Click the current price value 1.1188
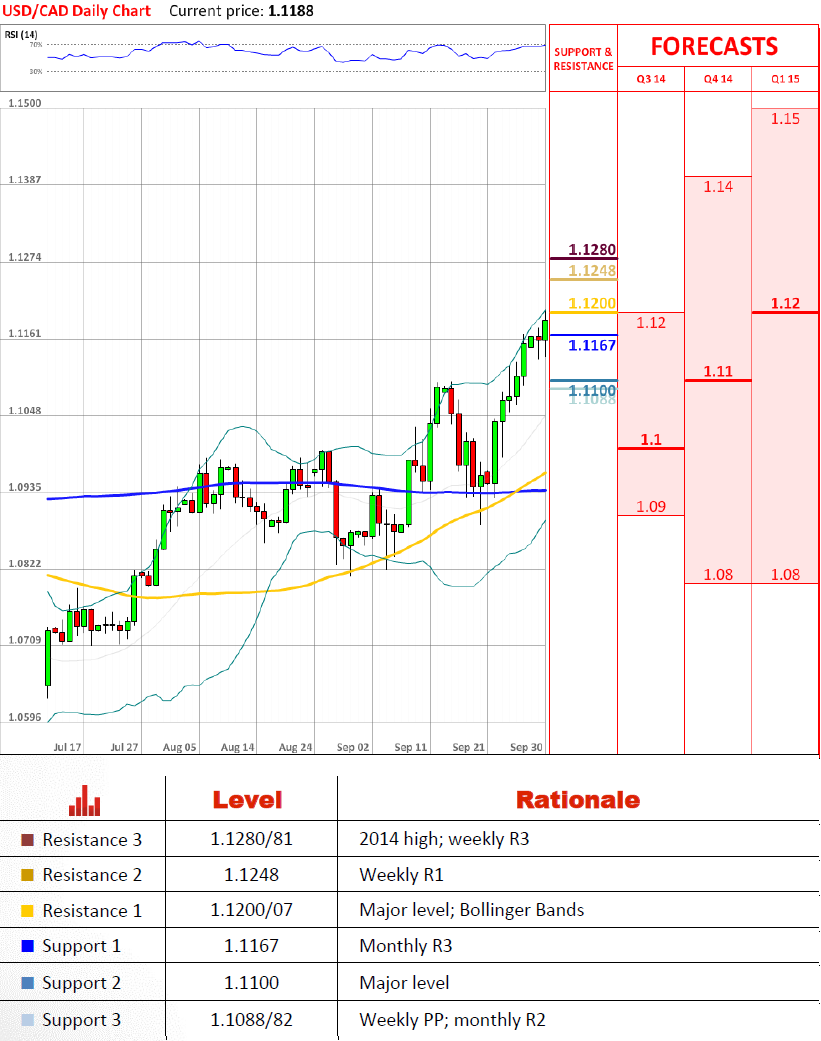This screenshot has height=1041, width=821. coord(291,11)
